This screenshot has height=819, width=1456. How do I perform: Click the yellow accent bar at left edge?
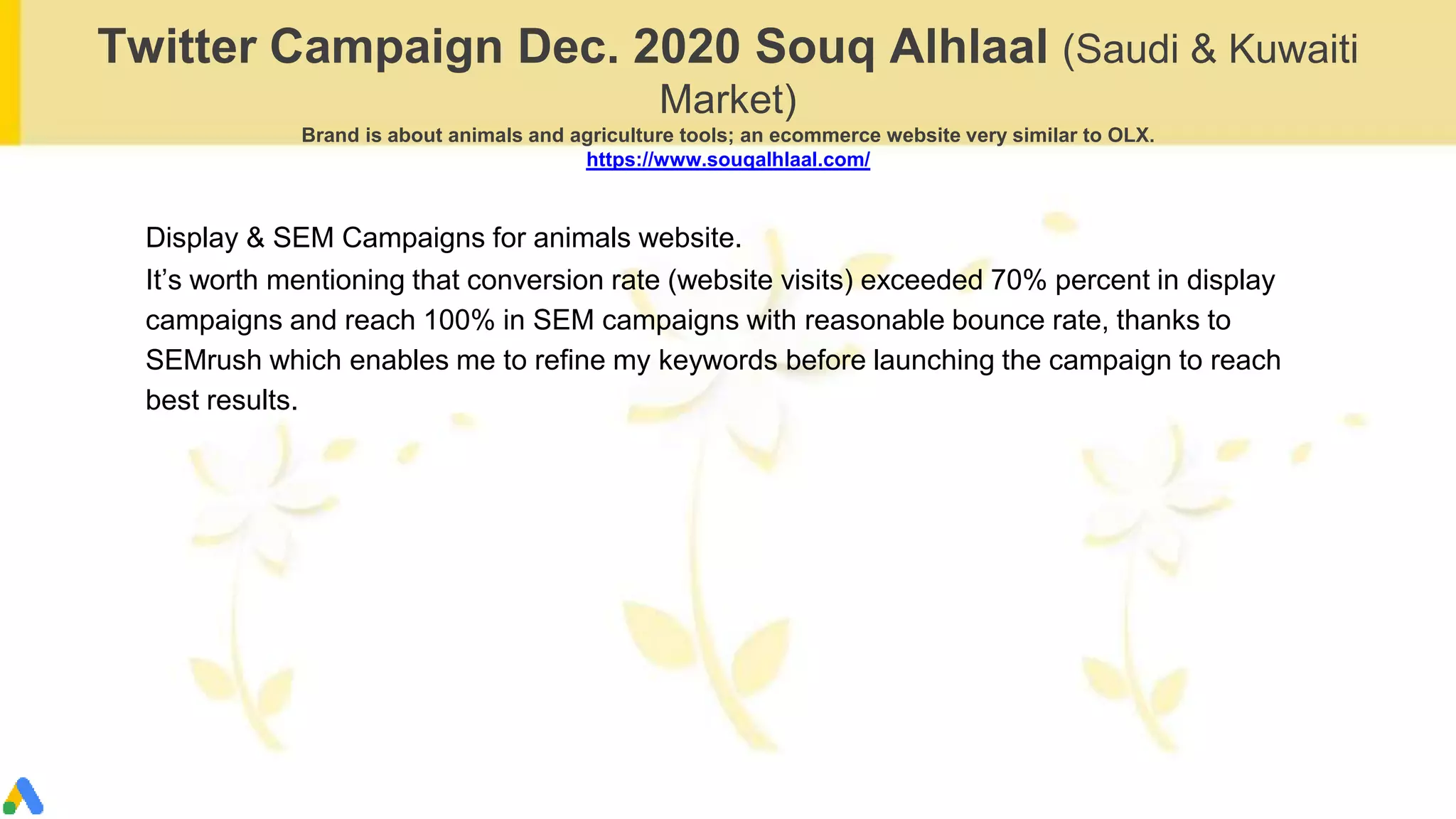click(x=9, y=71)
